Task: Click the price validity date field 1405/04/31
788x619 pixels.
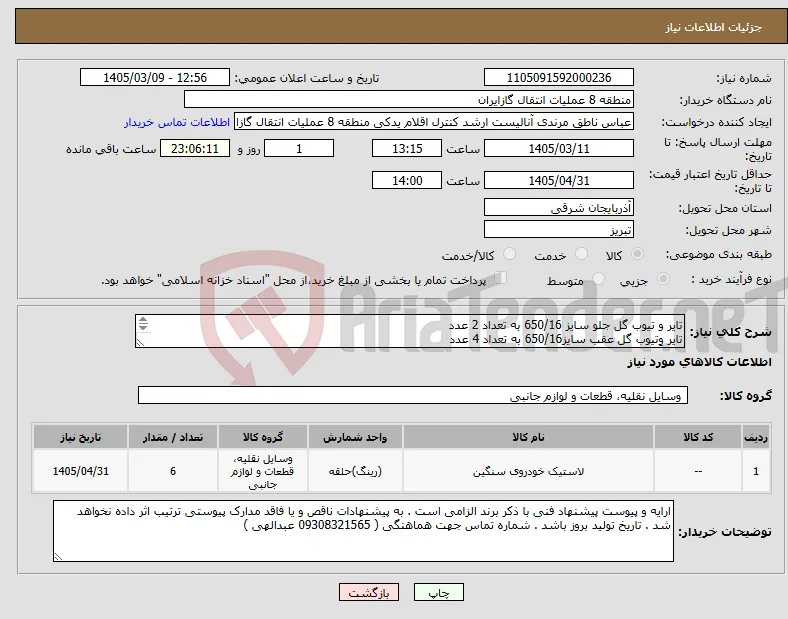Action: [559, 180]
